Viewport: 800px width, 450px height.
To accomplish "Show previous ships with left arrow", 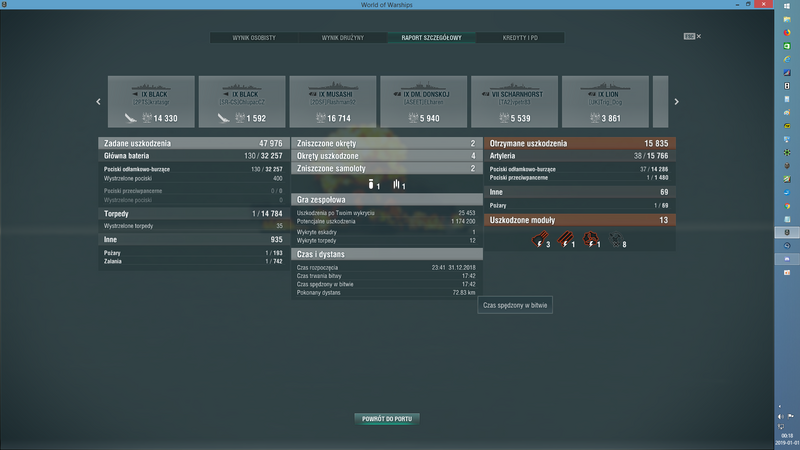I will point(98,102).
